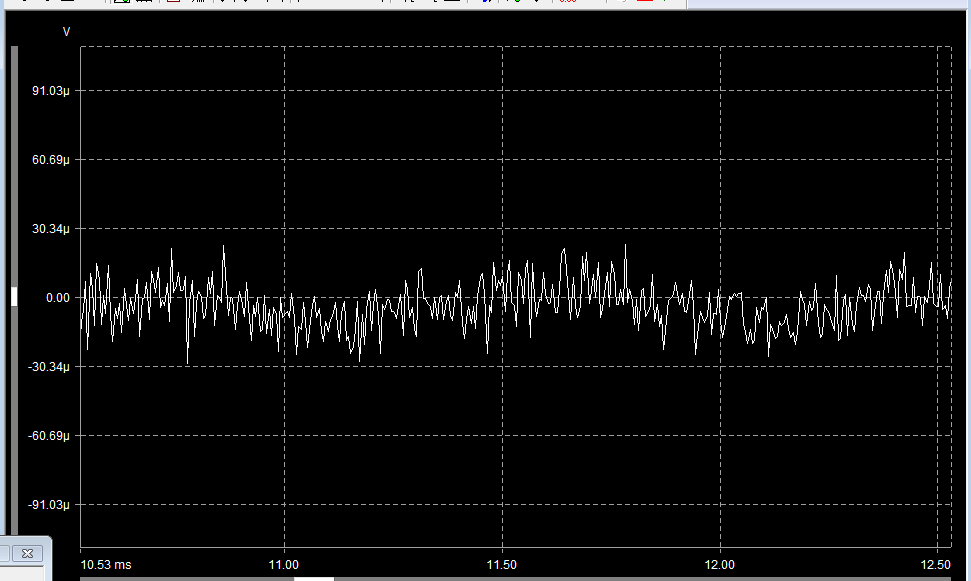
Task: Click the '0.00' y-axis label
Action: point(58,298)
